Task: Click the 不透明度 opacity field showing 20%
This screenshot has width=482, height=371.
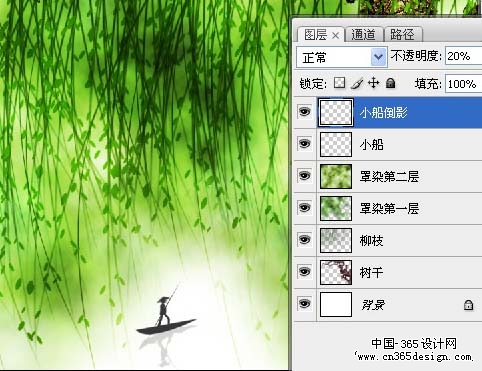Action: click(x=463, y=56)
